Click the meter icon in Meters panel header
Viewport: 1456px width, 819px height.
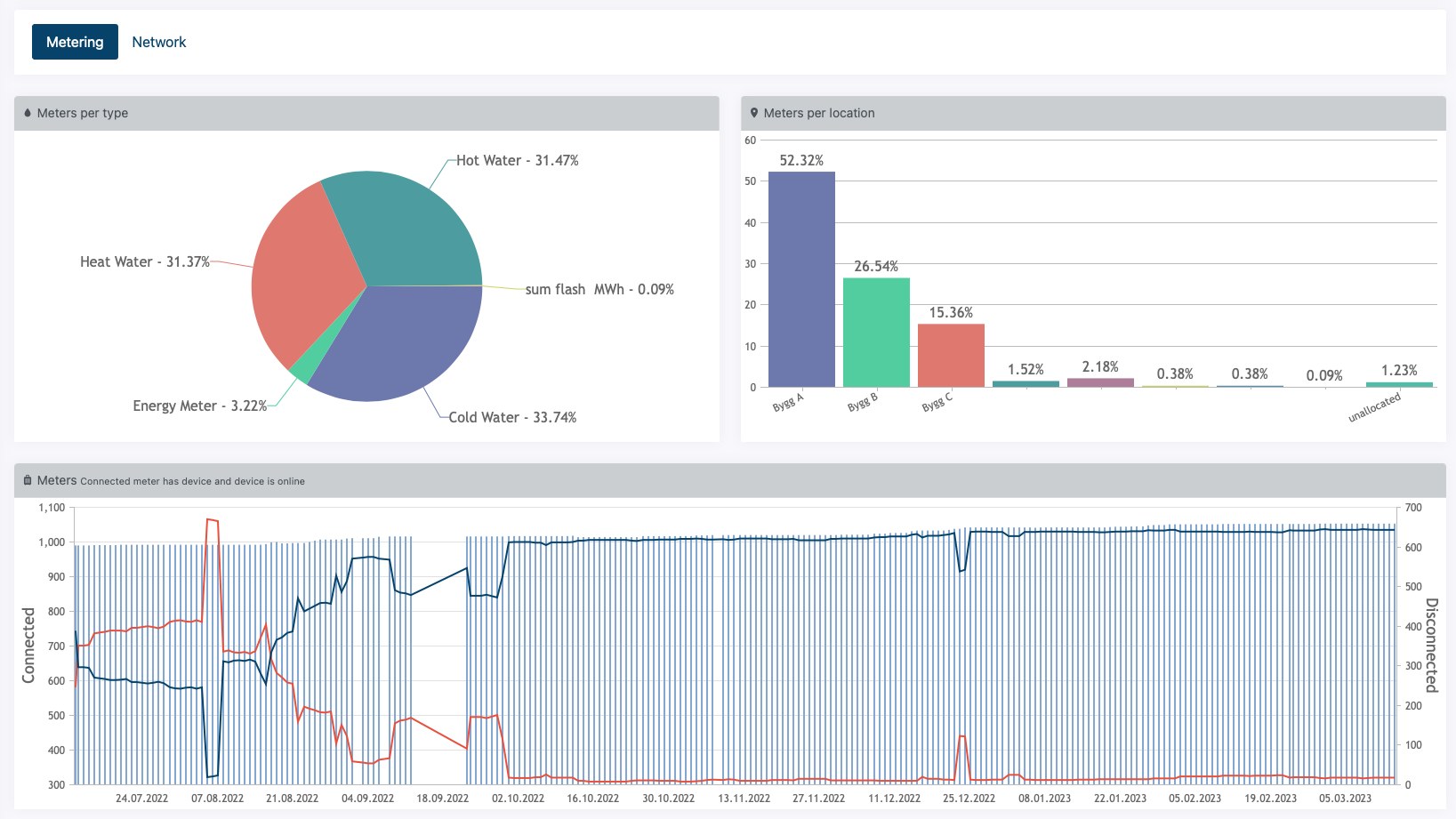(28, 480)
